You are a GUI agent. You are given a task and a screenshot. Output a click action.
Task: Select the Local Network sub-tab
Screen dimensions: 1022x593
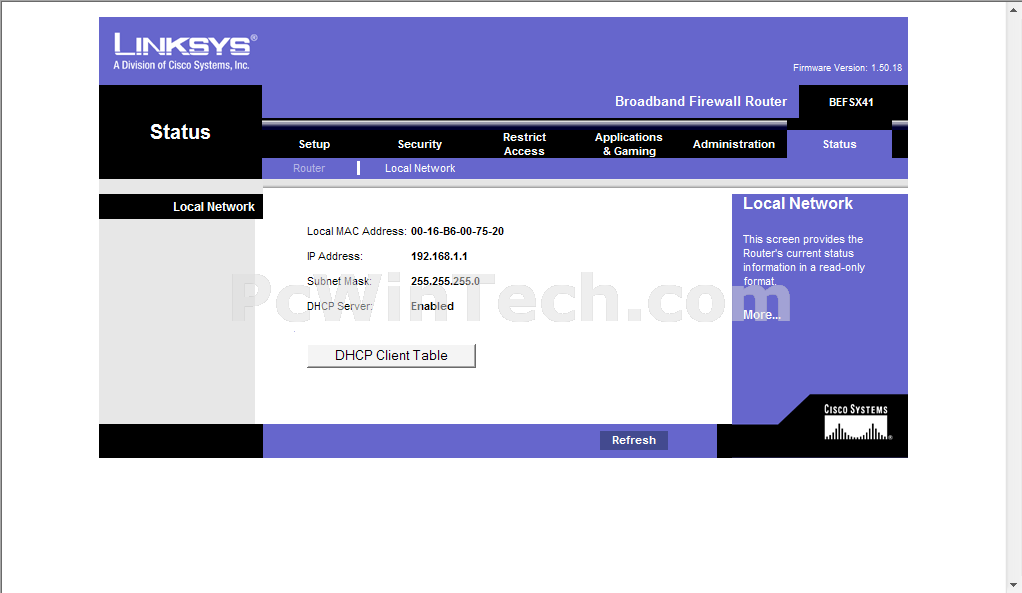420,168
